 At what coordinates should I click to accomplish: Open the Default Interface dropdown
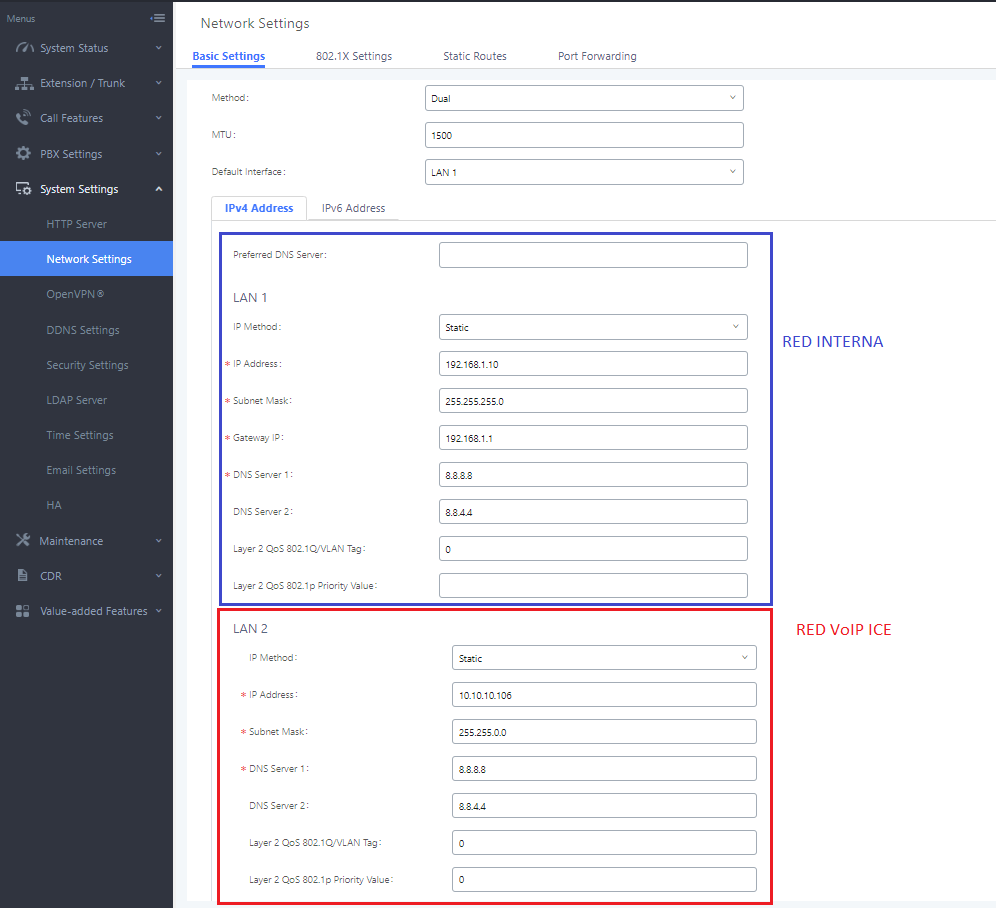click(x=585, y=171)
